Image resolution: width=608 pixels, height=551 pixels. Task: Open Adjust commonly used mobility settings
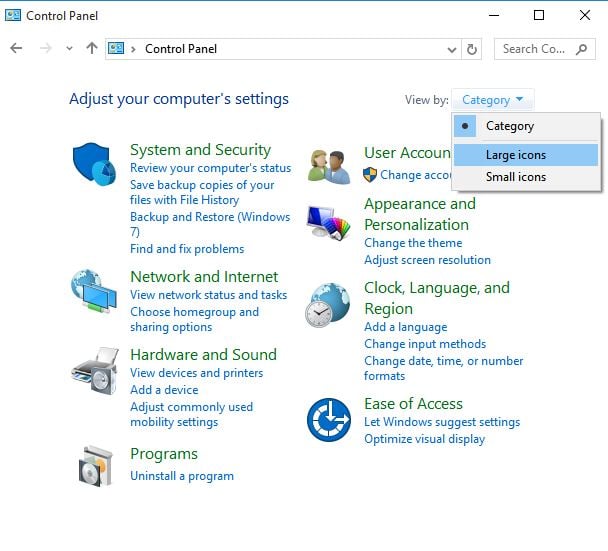(x=191, y=415)
